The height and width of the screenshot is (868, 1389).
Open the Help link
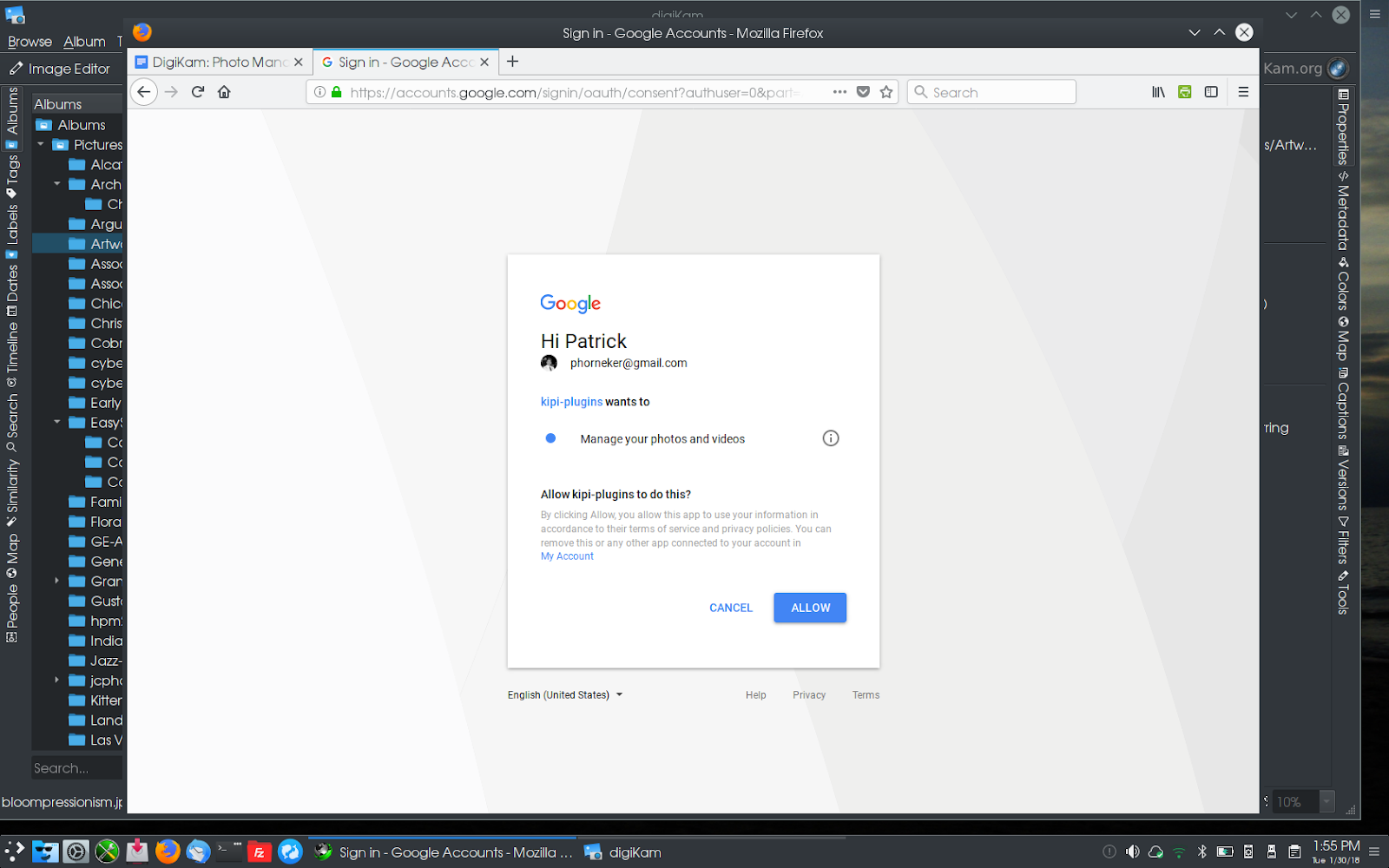(x=755, y=695)
